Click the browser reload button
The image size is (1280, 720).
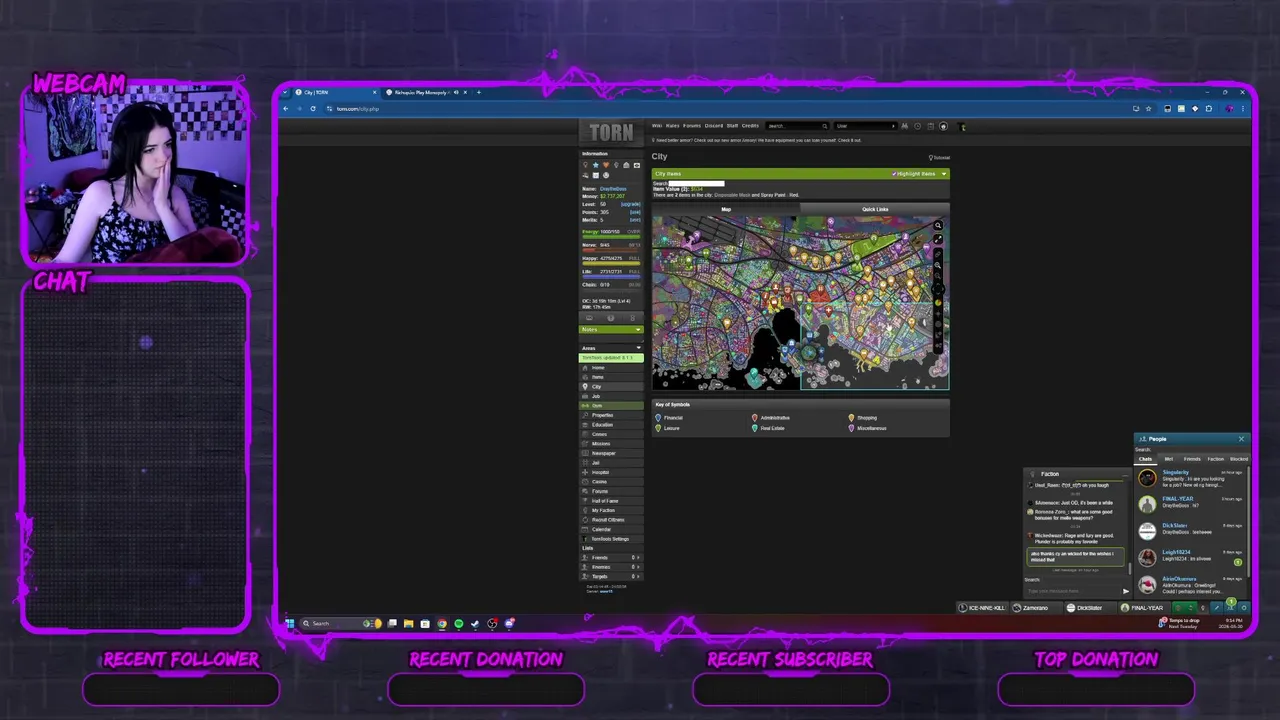point(313,108)
